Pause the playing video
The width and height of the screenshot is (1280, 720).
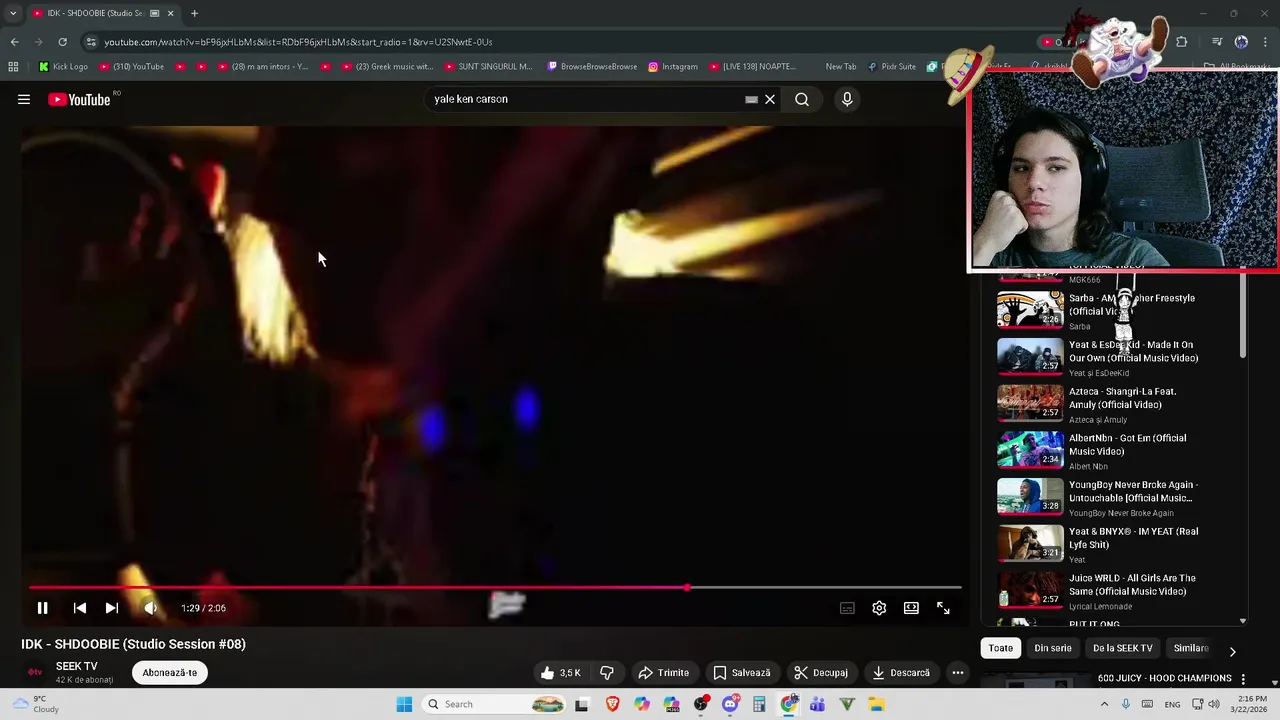[42, 608]
